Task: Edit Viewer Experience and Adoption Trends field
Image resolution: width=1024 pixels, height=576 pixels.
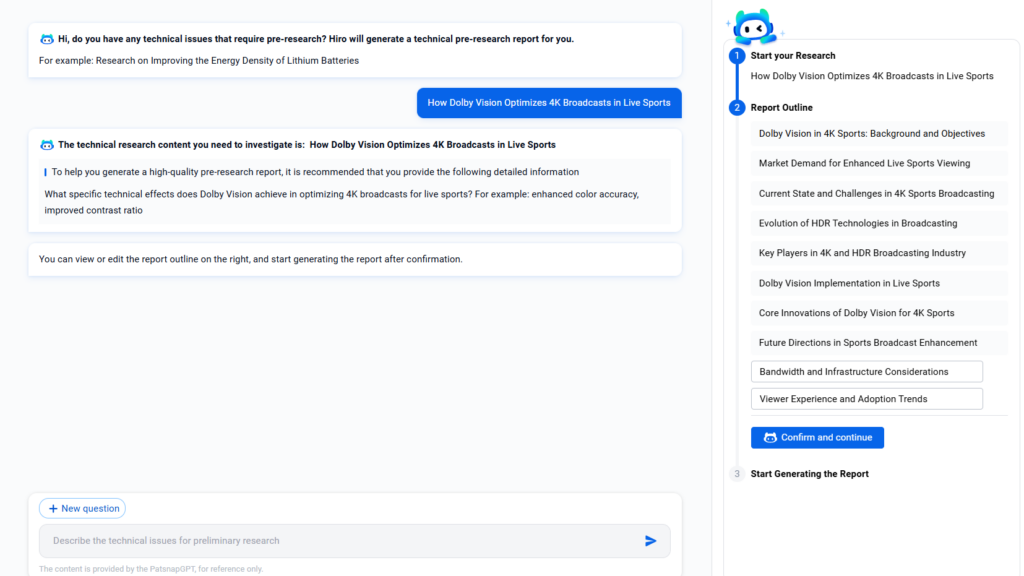Action: 866,399
